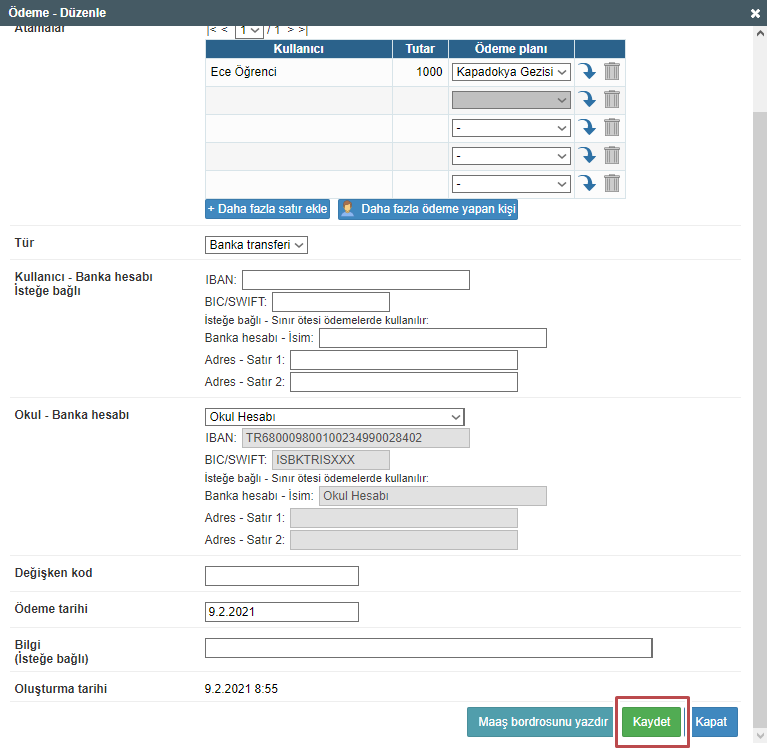Click the scrollbar down arrow

(x=760, y=735)
